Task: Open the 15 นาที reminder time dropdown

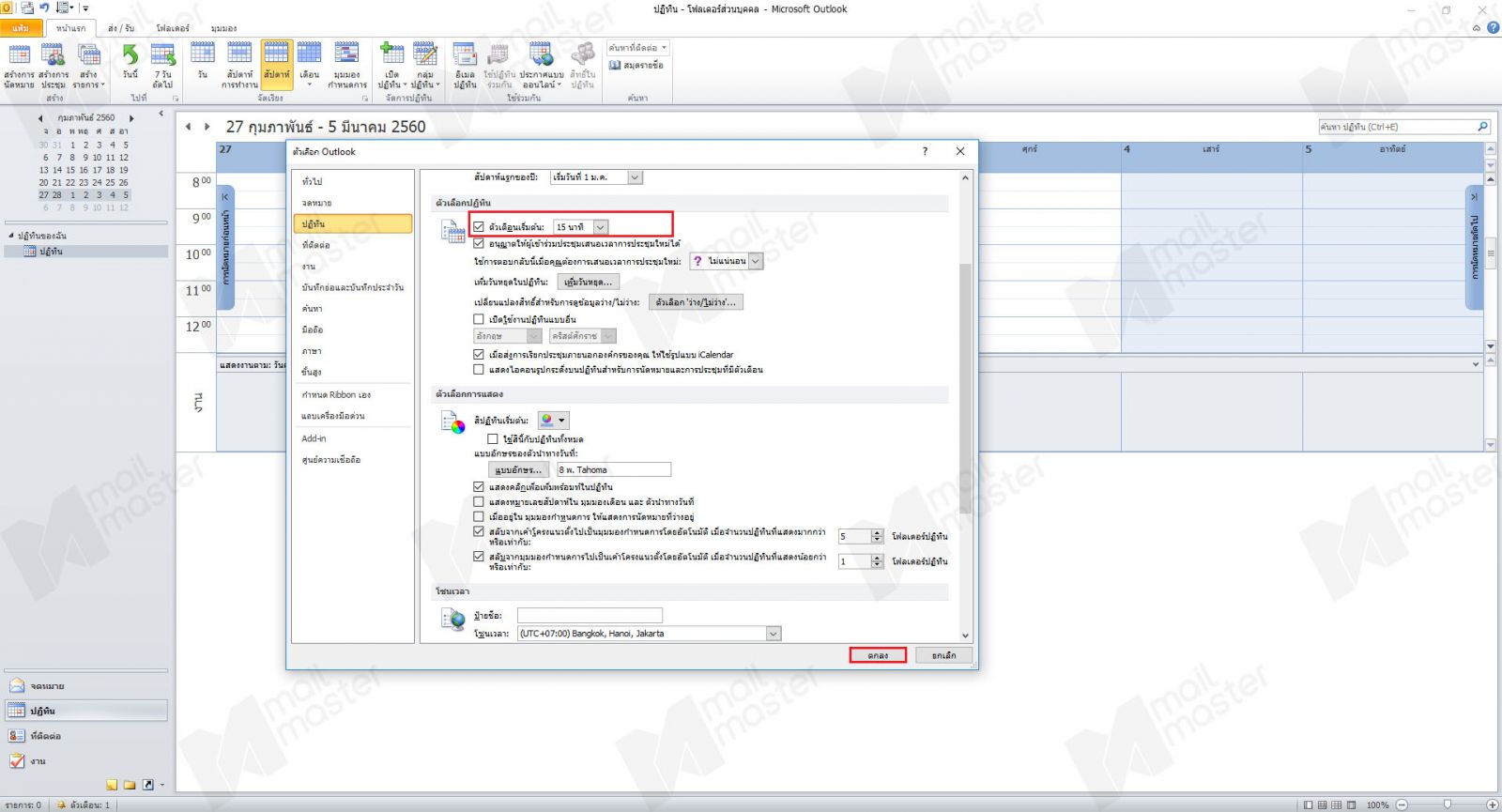Action: point(601,227)
